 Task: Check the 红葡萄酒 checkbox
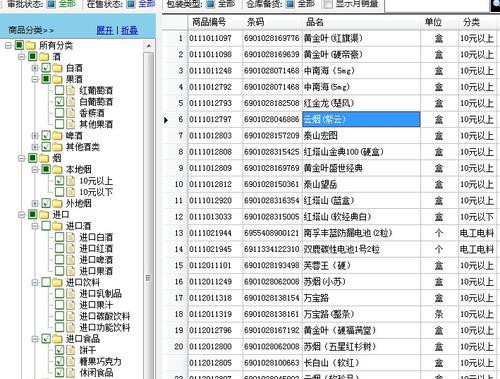pos(59,90)
